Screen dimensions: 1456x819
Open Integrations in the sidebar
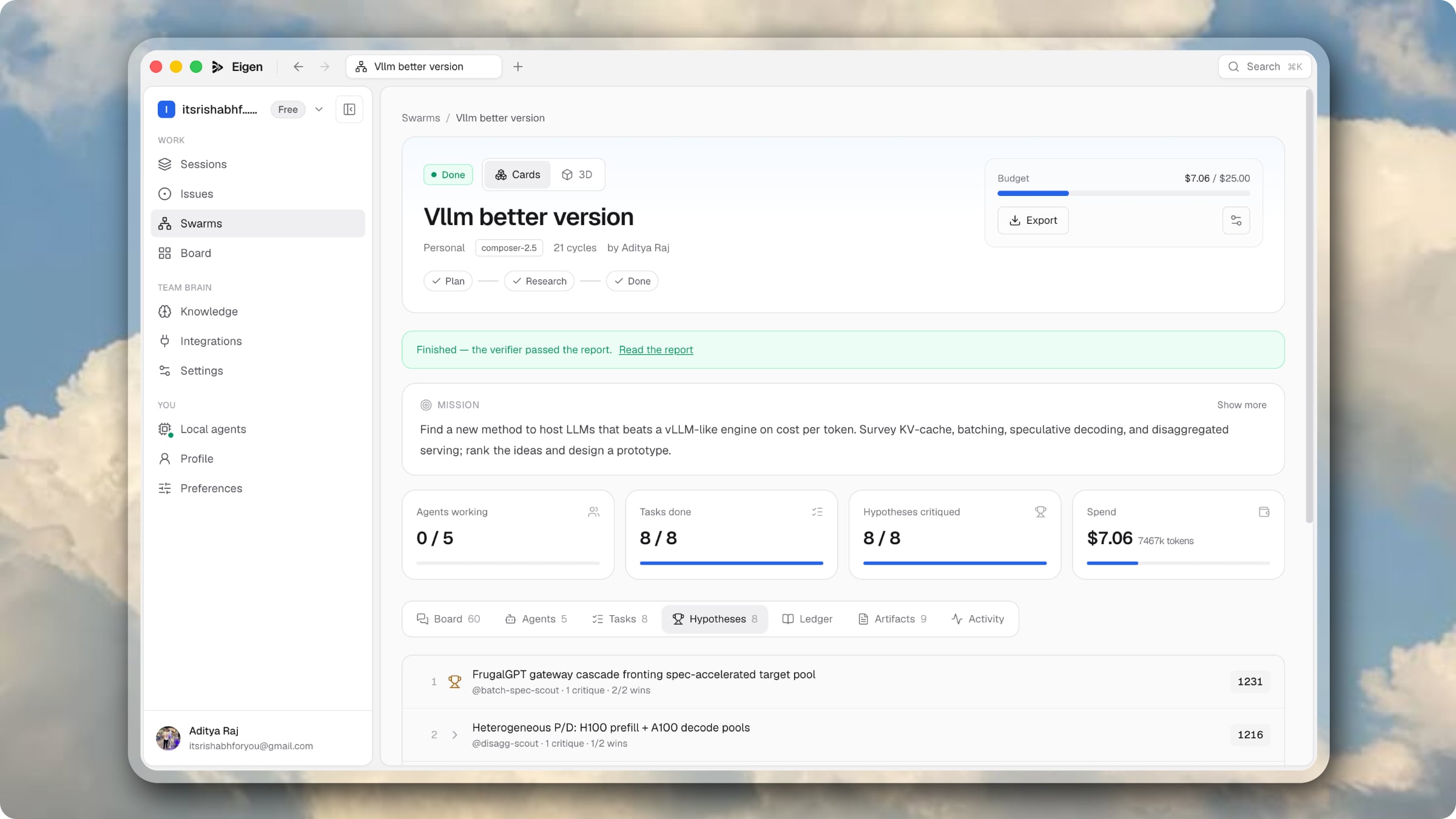pos(258,341)
